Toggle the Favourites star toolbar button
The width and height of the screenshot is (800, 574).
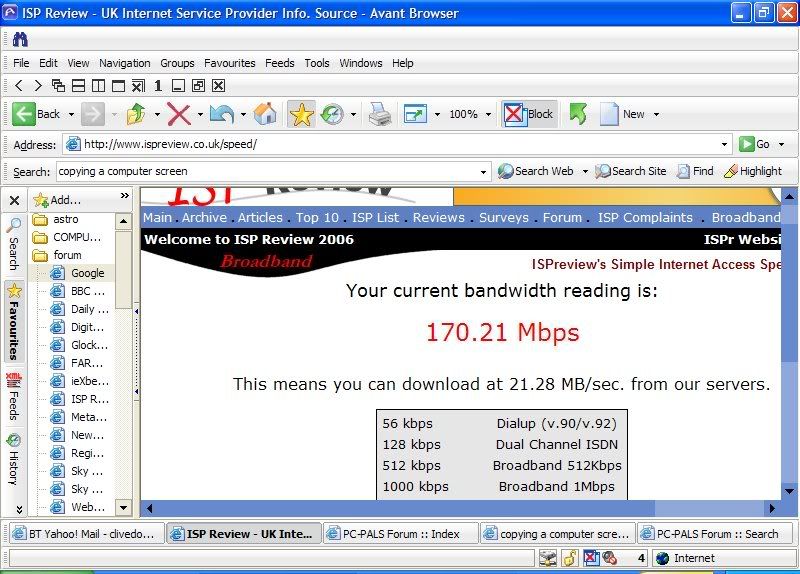[301, 114]
